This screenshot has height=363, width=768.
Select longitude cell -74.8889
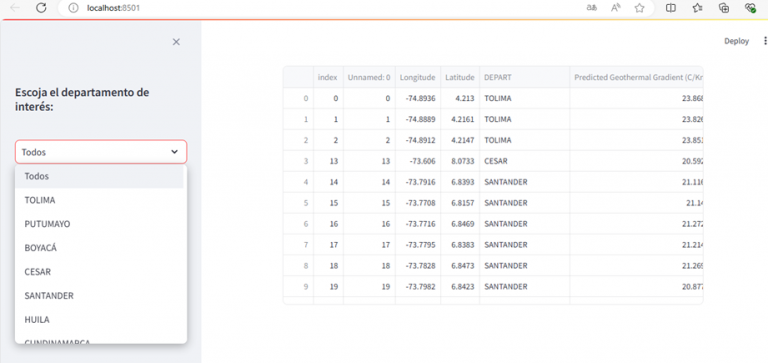pos(418,120)
